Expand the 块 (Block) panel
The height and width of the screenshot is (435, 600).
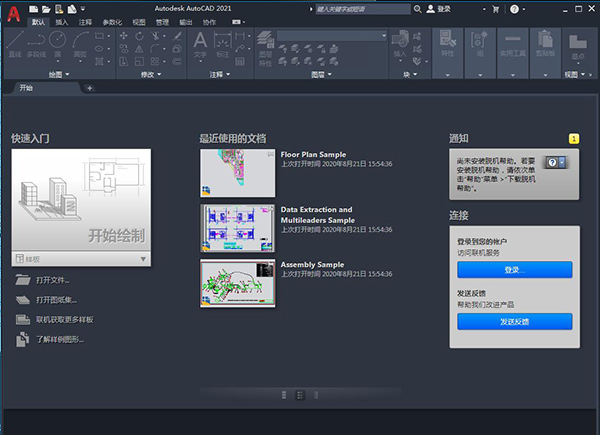pos(410,74)
